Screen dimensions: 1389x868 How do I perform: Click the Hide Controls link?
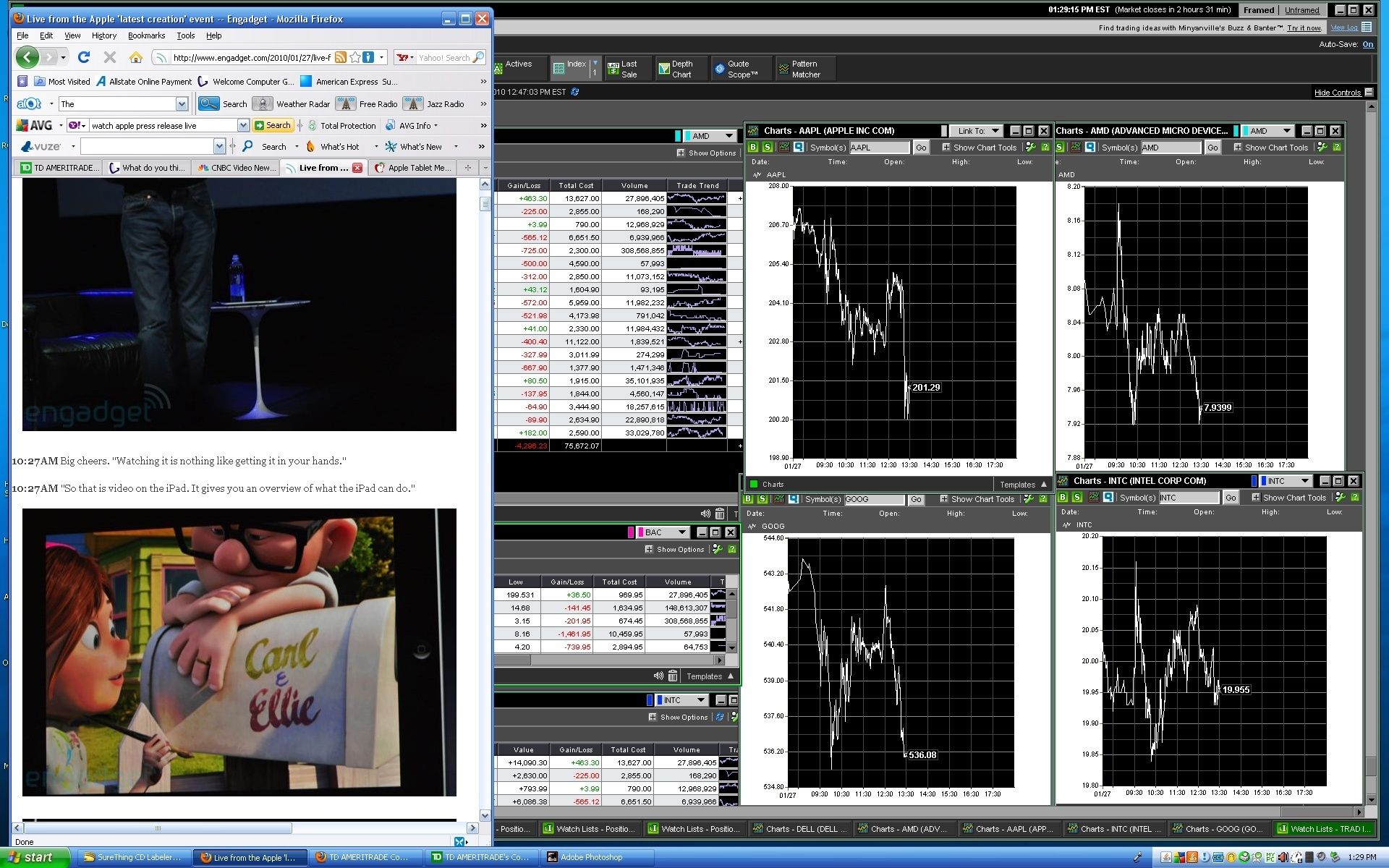pyautogui.click(x=1337, y=93)
